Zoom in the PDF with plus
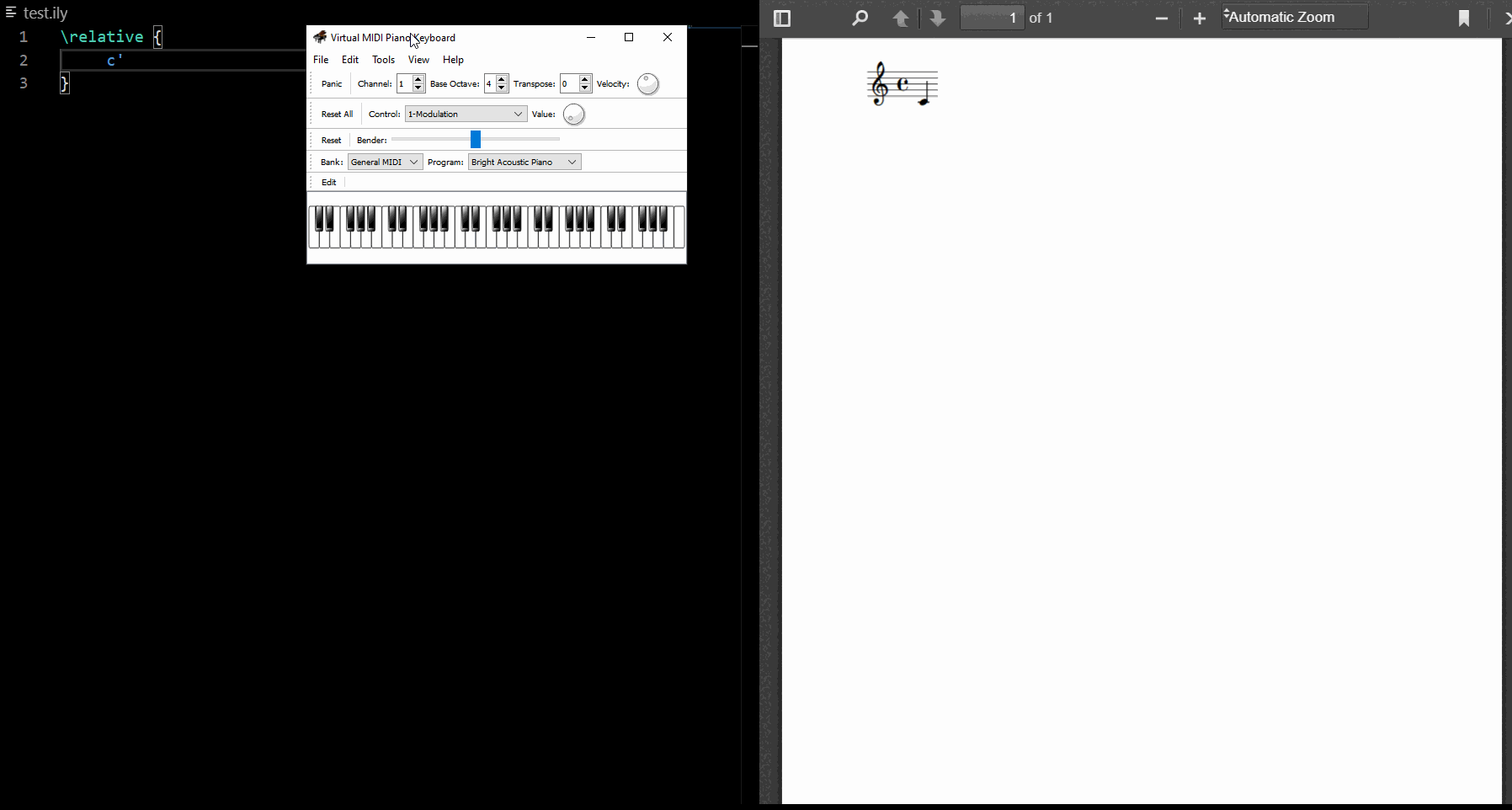1512x810 pixels. [x=1200, y=19]
